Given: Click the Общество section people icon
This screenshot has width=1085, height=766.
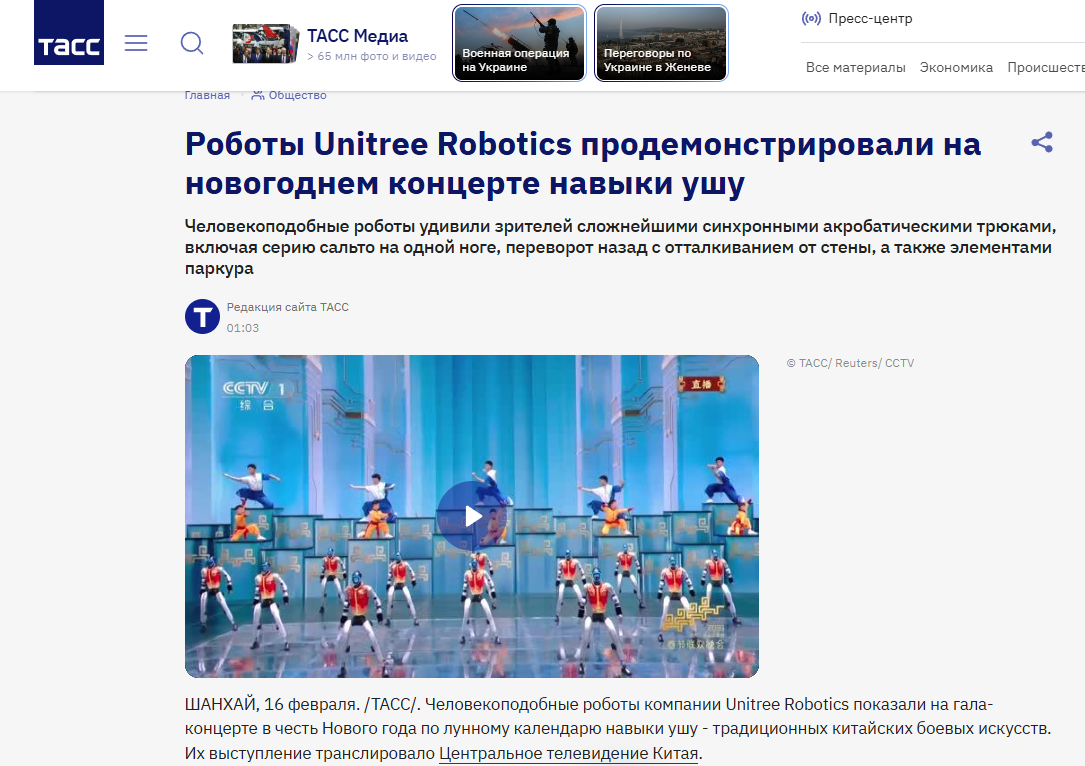Looking at the screenshot, I should click(x=257, y=95).
